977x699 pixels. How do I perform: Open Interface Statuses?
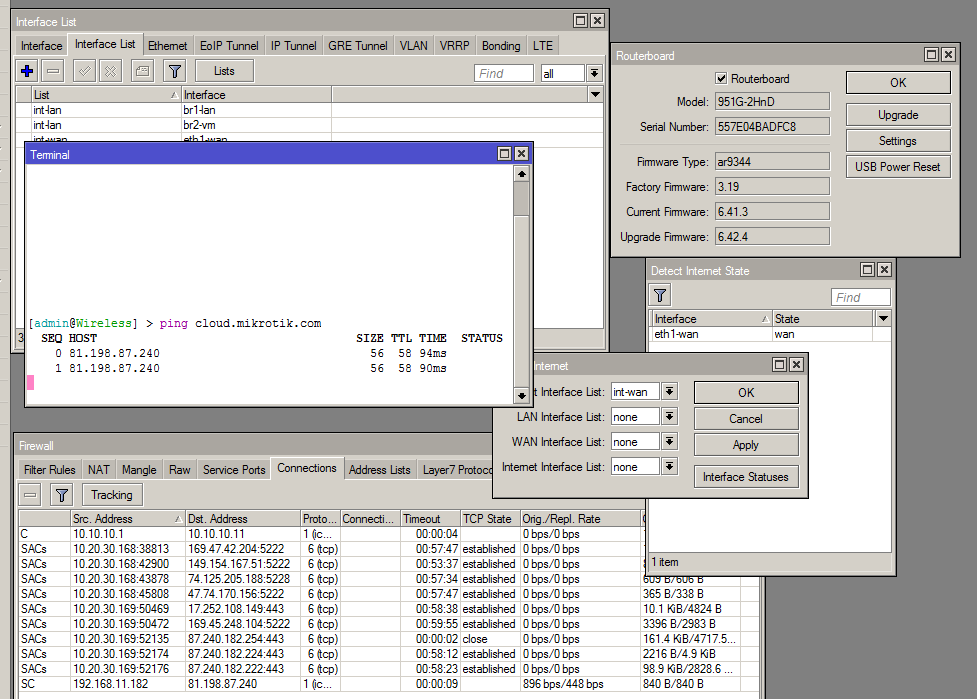(746, 477)
